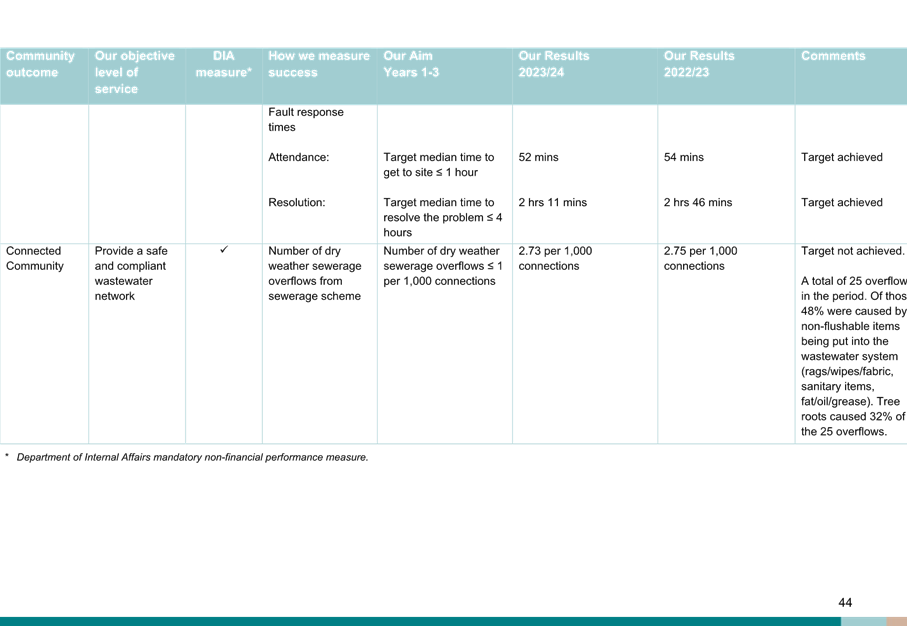This screenshot has width=907, height=626.
Task: Click the "2.73 per 1,000 connections" value
Action: (555, 259)
